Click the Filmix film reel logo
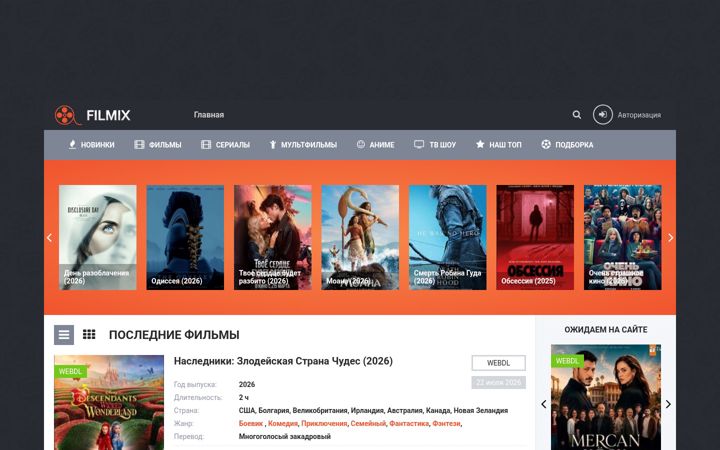This screenshot has width=720, height=450. coord(67,115)
